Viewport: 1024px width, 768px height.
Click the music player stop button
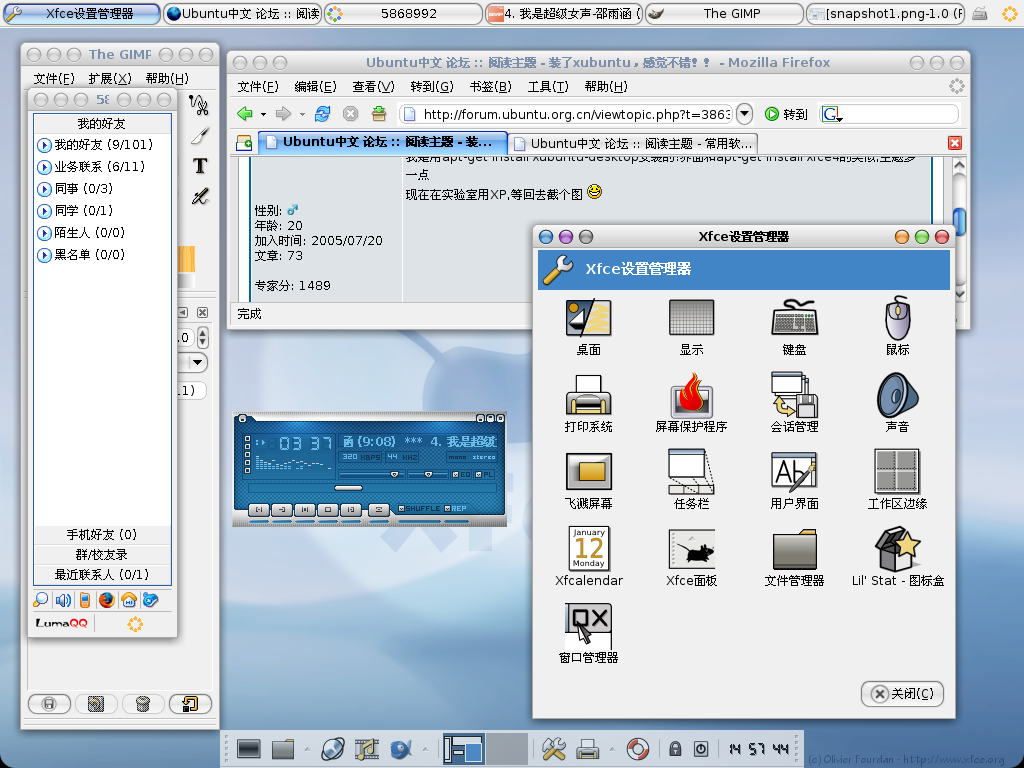coord(328,509)
